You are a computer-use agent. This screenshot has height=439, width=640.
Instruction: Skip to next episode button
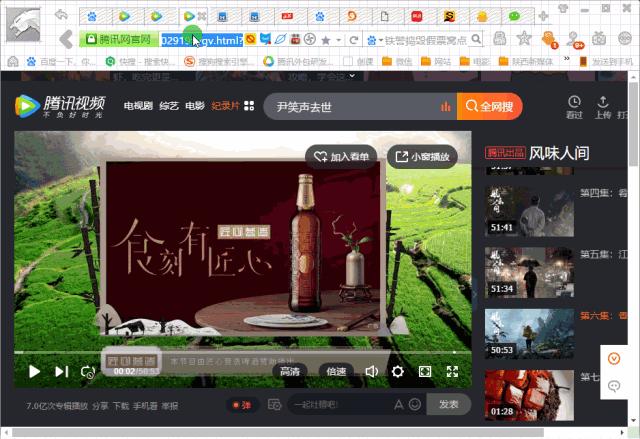coord(62,371)
